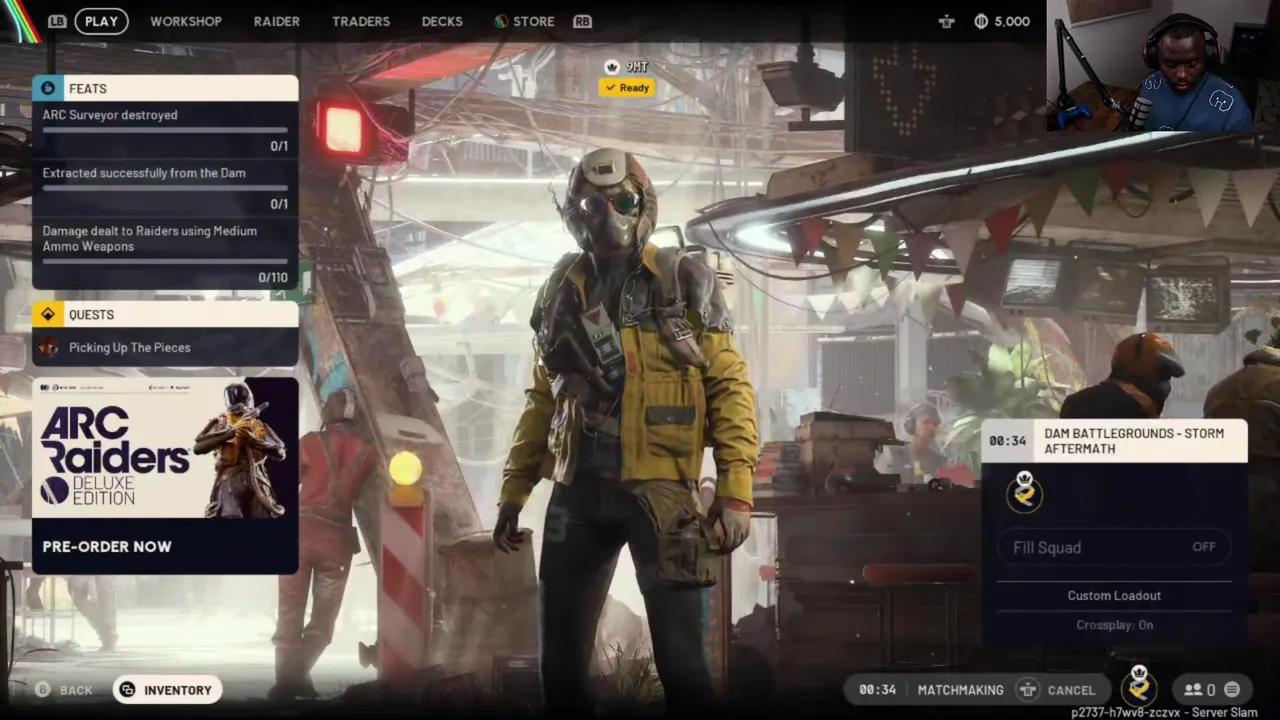Open the DECKS tab
The image size is (1280, 720).
(442, 21)
